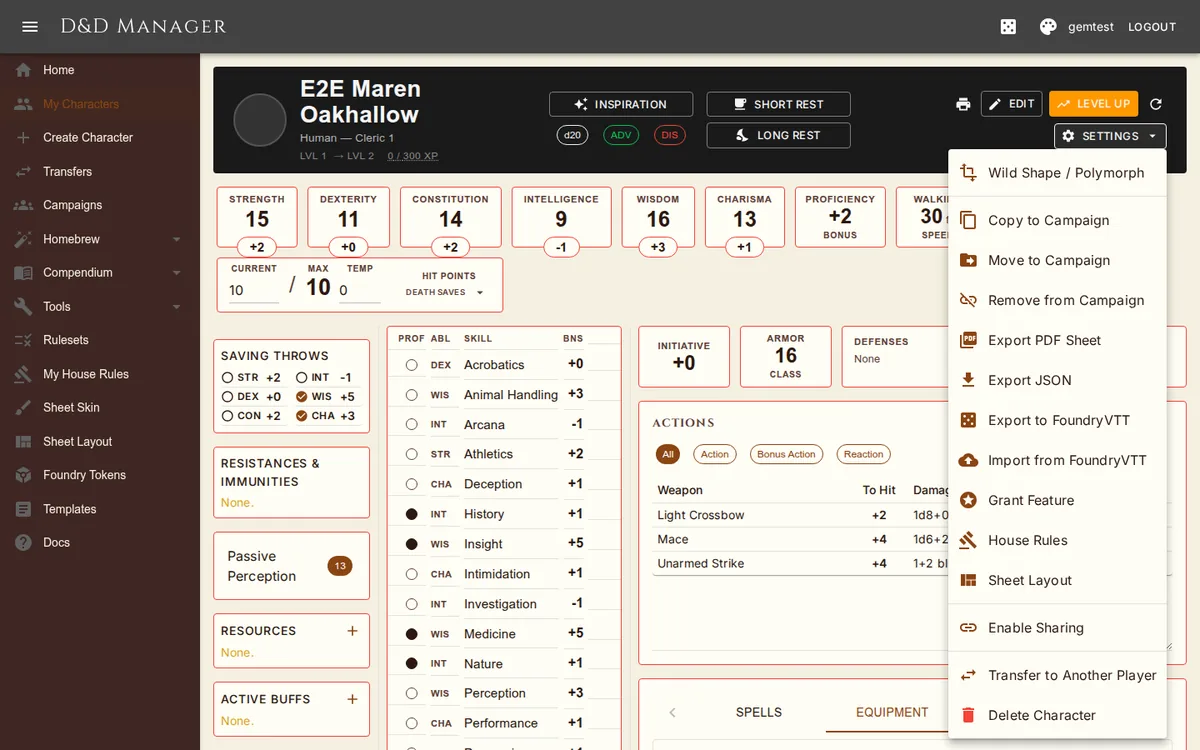Uncheck WIS saving throw proficiency
Image resolution: width=1200 pixels, height=750 pixels.
coord(302,397)
